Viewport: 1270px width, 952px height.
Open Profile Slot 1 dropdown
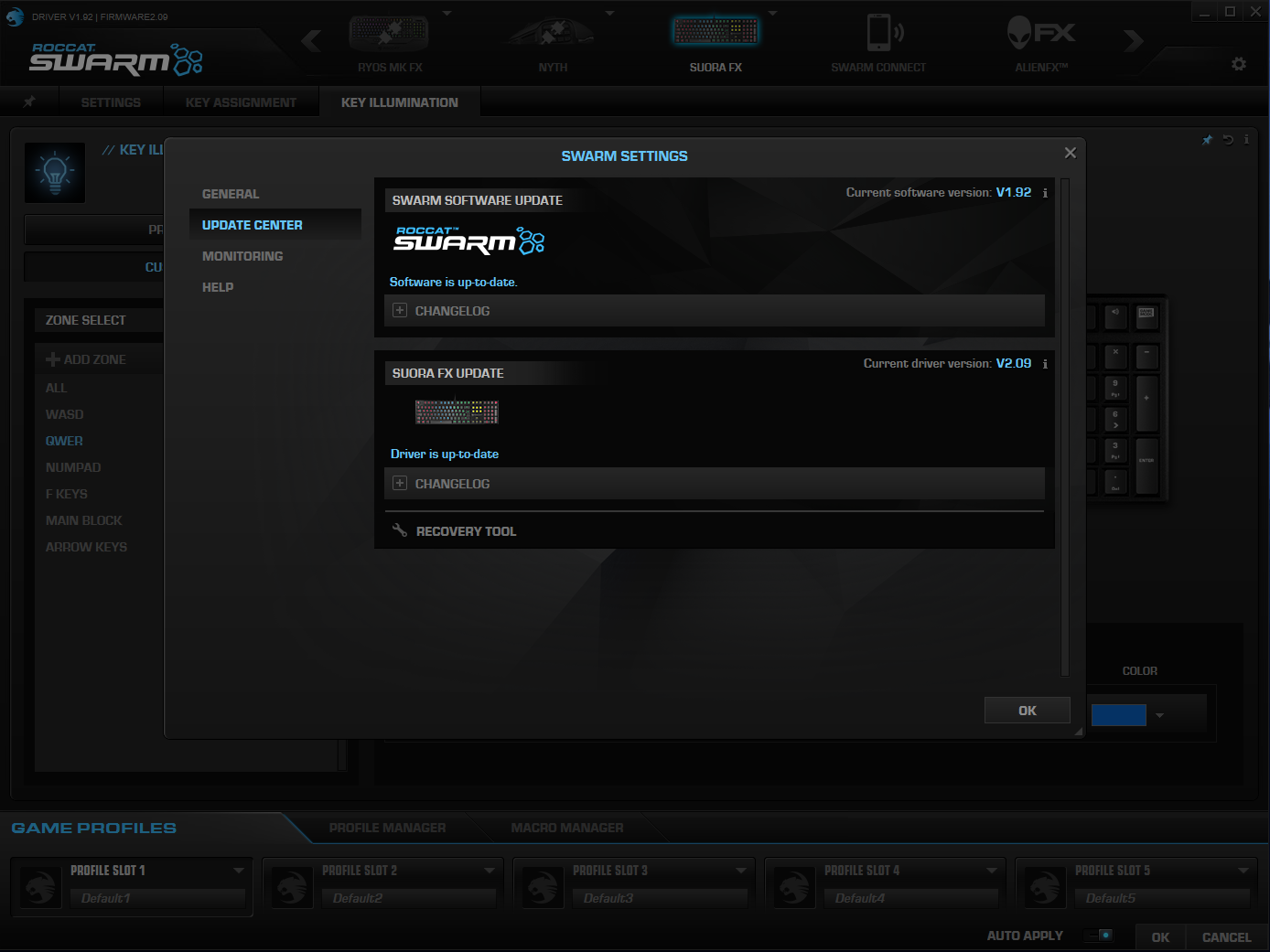pyautogui.click(x=239, y=871)
